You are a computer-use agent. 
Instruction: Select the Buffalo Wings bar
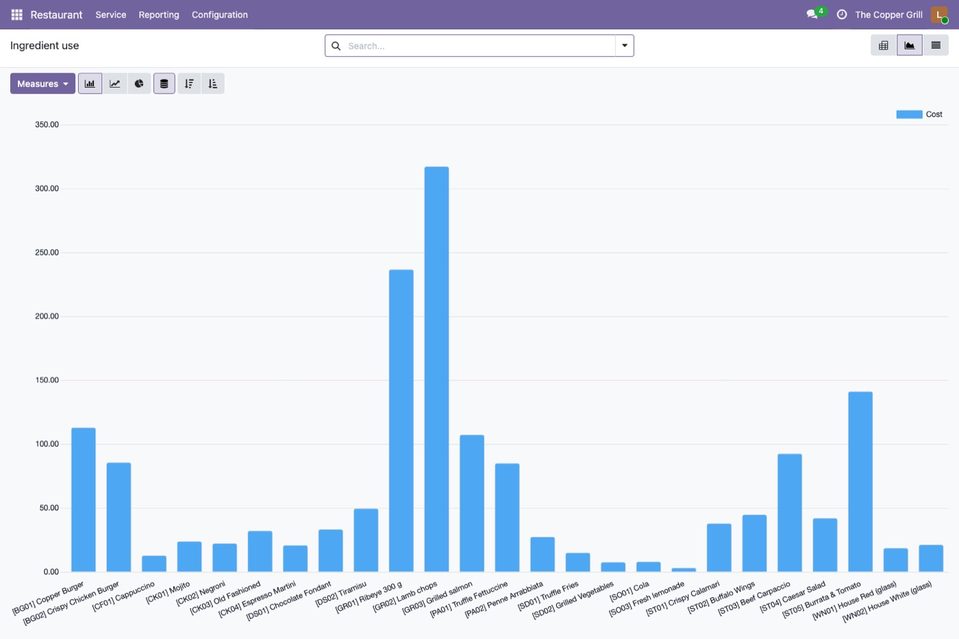tap(754, 544)
